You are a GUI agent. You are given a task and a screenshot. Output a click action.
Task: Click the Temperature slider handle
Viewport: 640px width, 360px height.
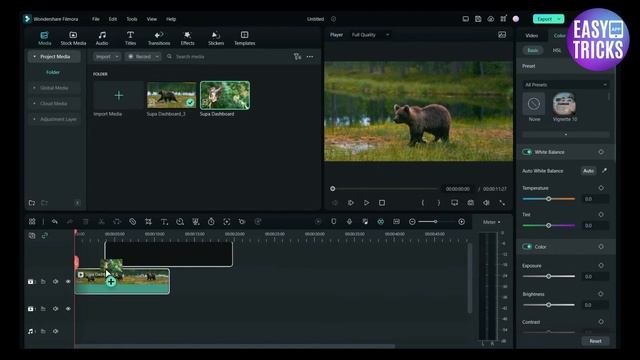549,199
